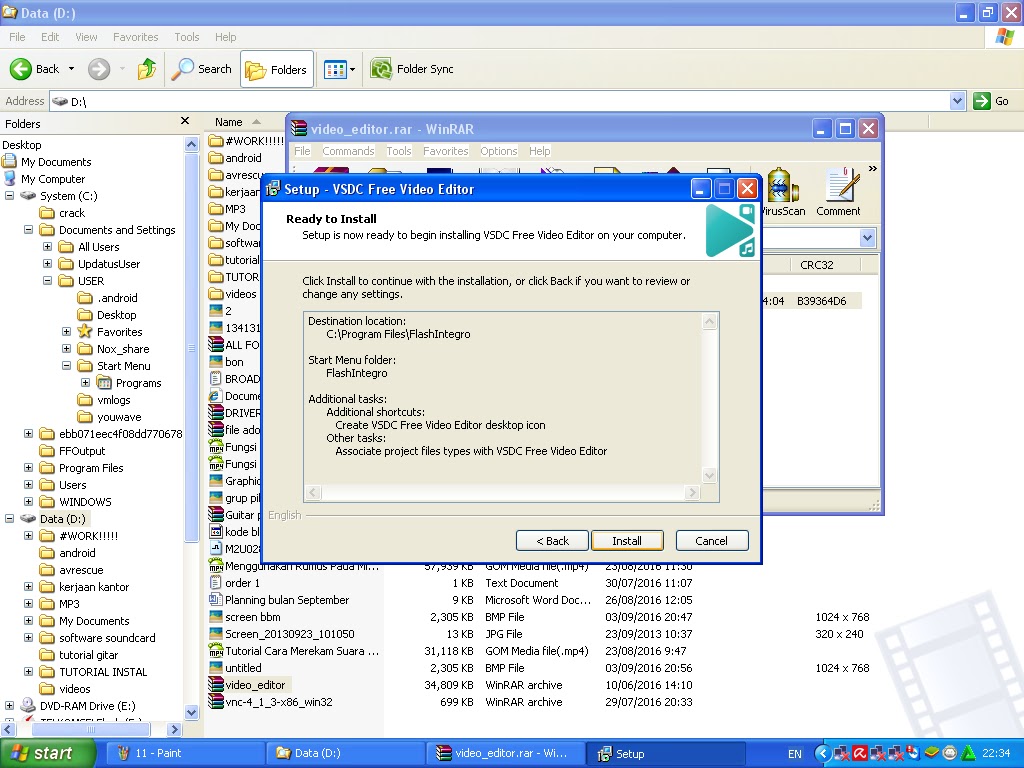Open Help menu in Explorer window

click(225, 37)
